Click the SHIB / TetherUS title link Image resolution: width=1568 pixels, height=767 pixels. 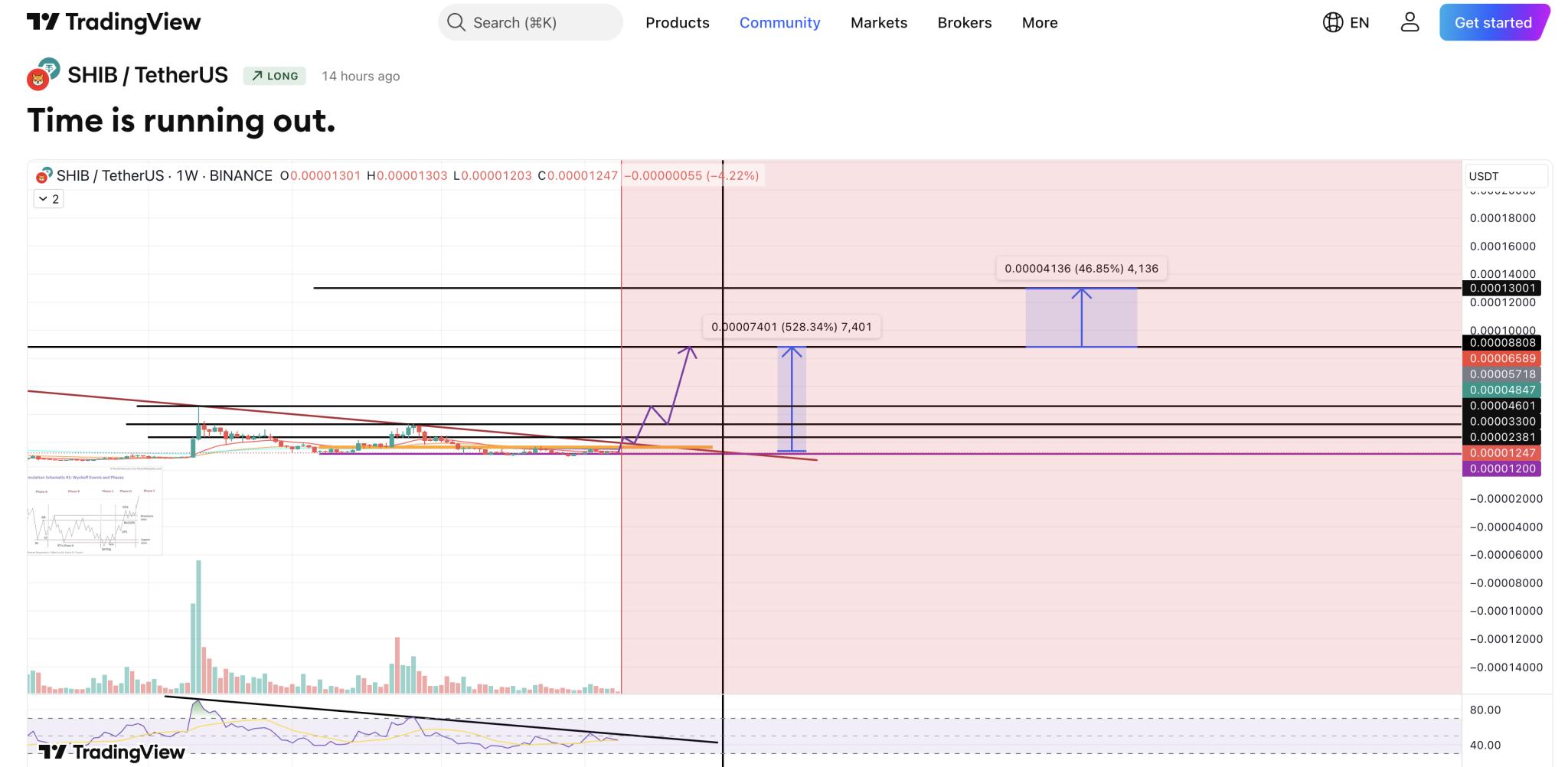pos(148,75)
